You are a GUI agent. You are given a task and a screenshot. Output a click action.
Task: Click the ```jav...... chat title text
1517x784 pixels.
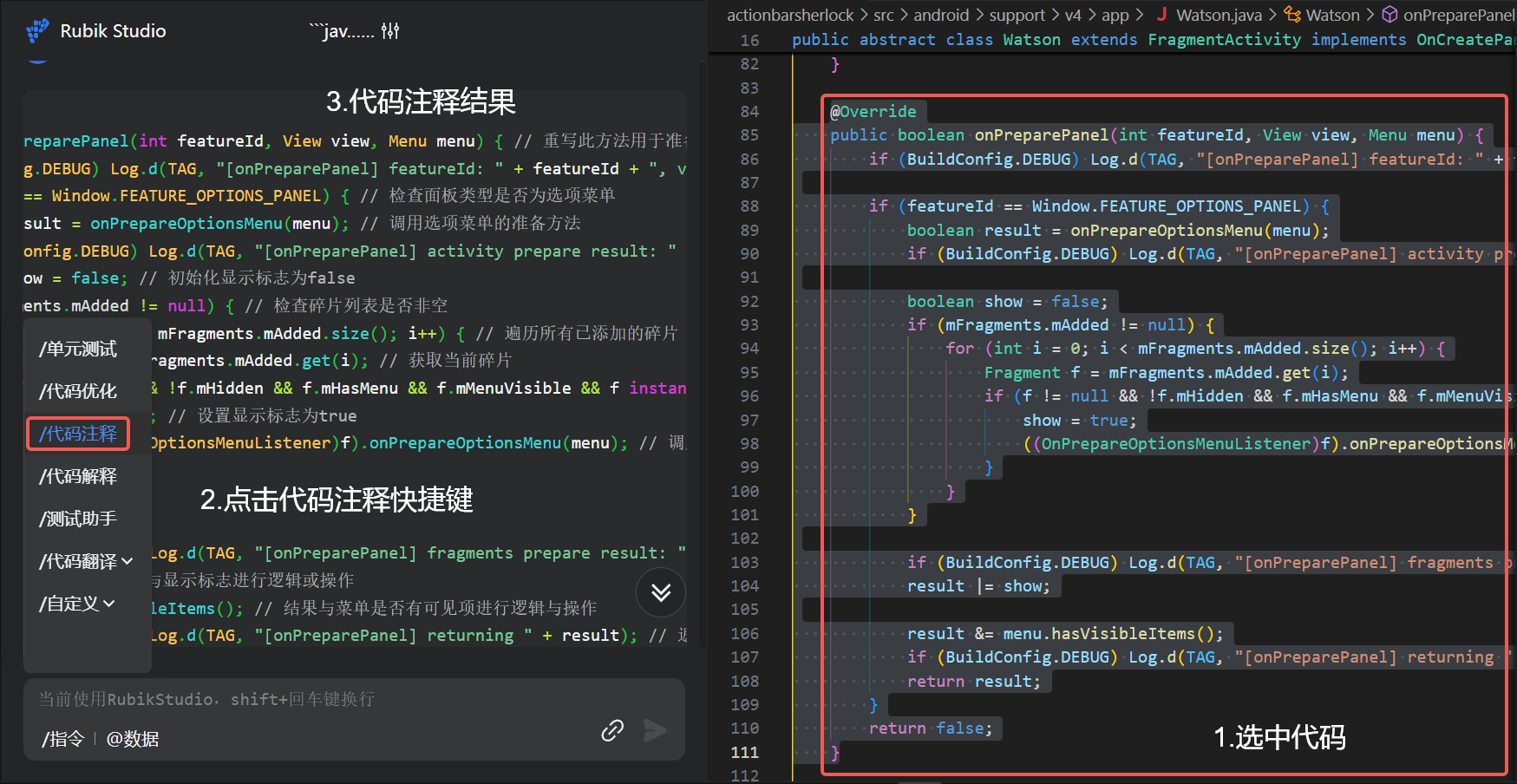pos(342,31)
